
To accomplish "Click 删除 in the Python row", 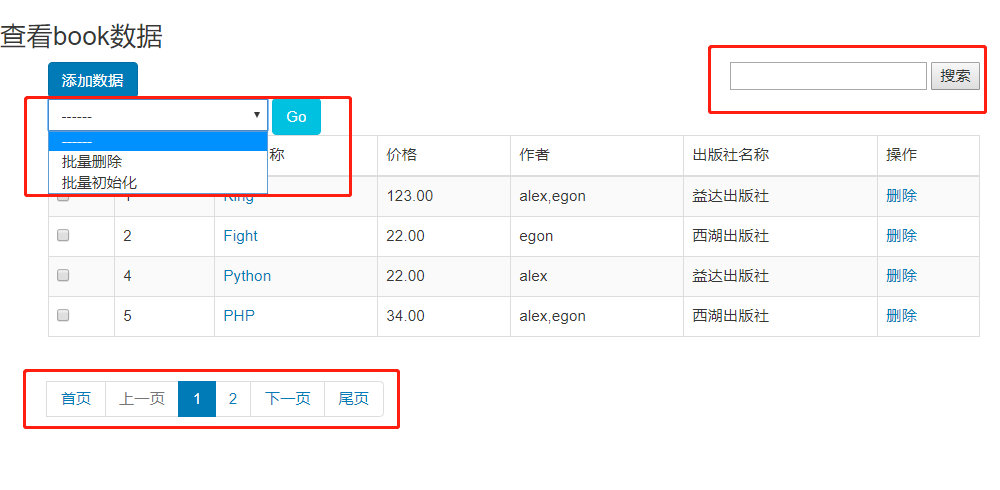I will [x=901, y=276].
